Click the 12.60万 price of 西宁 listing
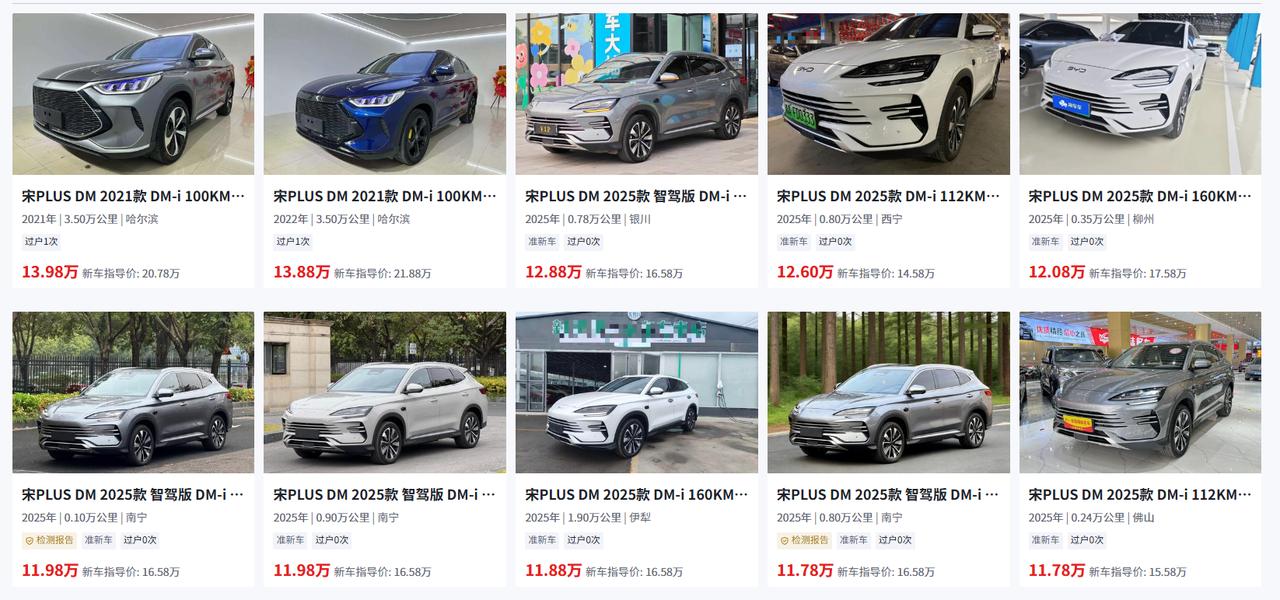1280x600 pixels. pos(805,272)
